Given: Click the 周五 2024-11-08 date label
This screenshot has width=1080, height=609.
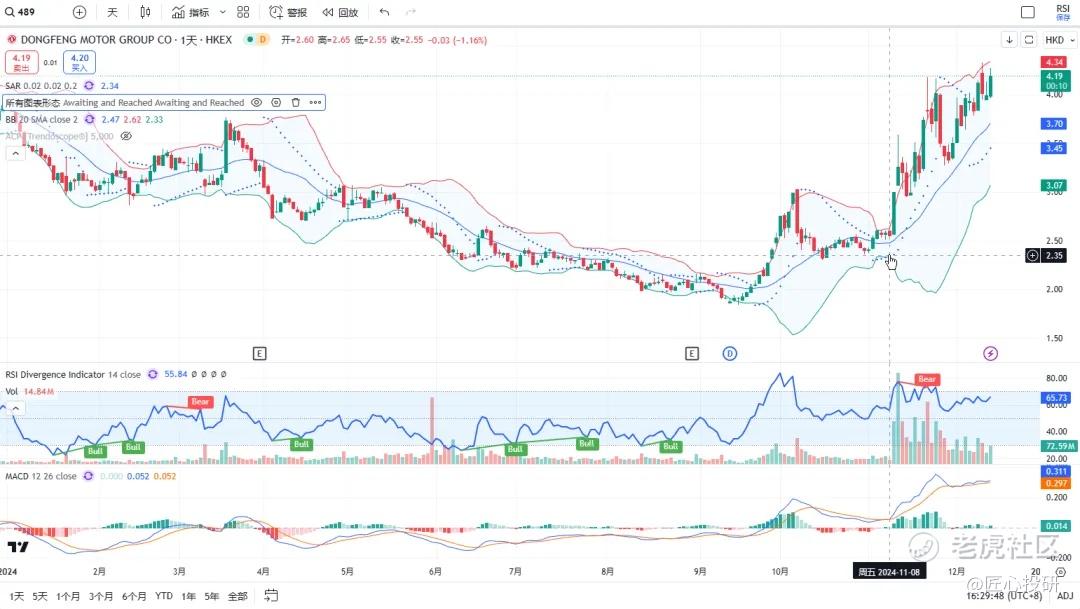Looking at the screenshot, I should tap(889, 572).
